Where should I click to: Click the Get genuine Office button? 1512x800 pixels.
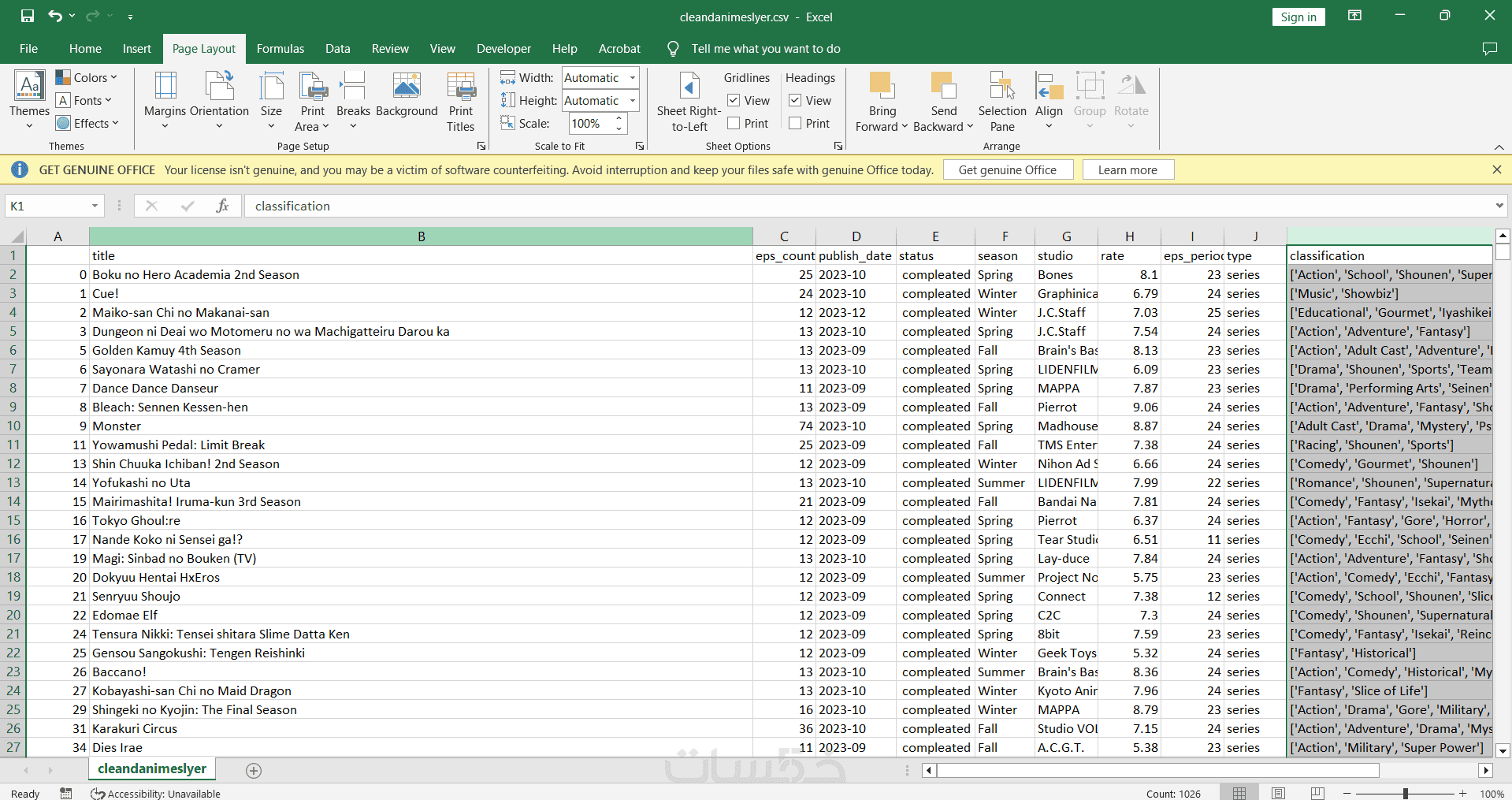1007,169
